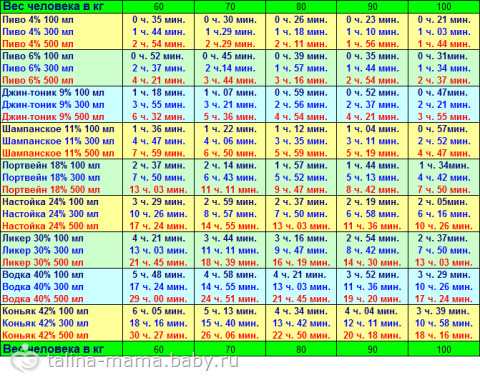Click the top header cell for 60 kg
The height and width of the screenshot is (385, 480).
[158, 6]
